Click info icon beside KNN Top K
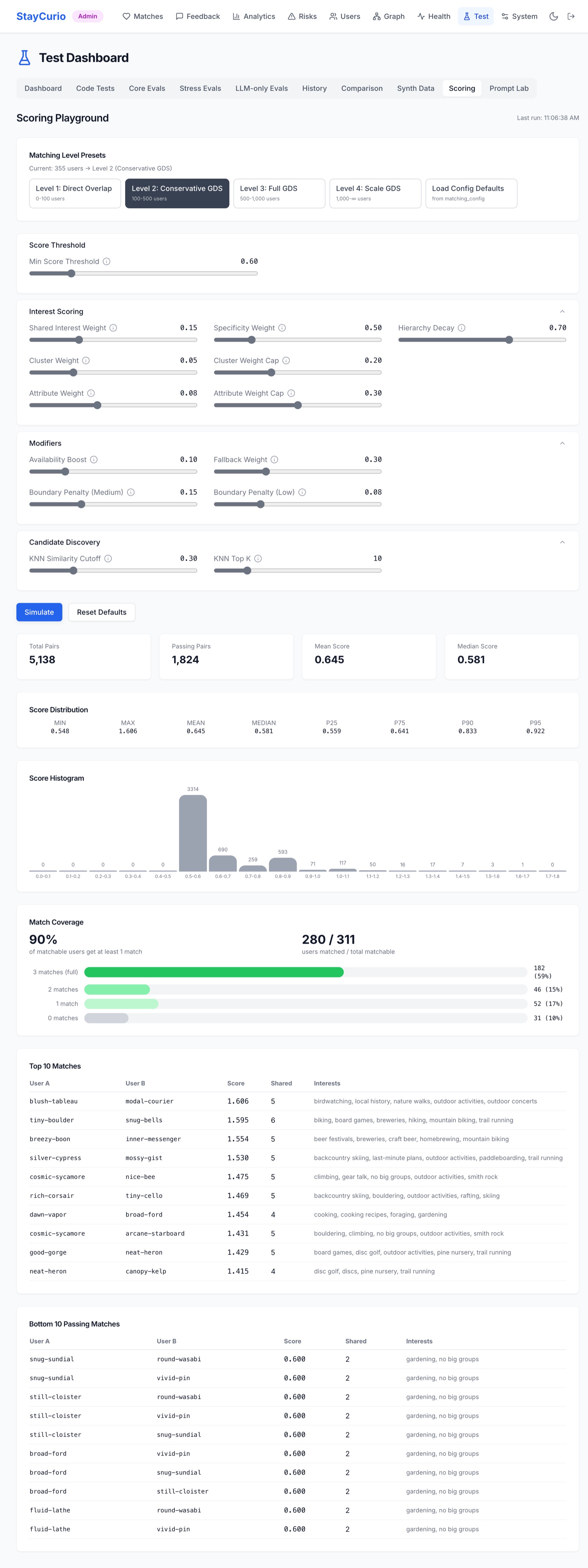 click(258, 559)
